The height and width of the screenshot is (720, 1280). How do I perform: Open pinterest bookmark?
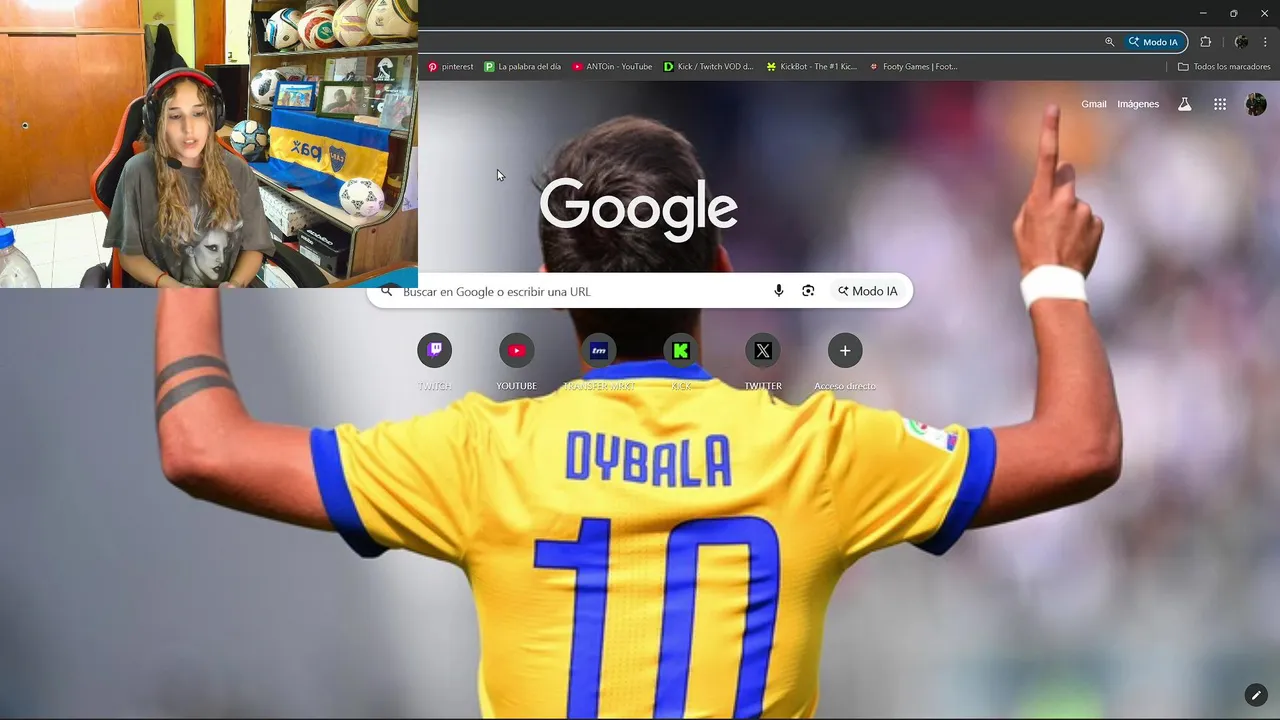tap(450, 67)
